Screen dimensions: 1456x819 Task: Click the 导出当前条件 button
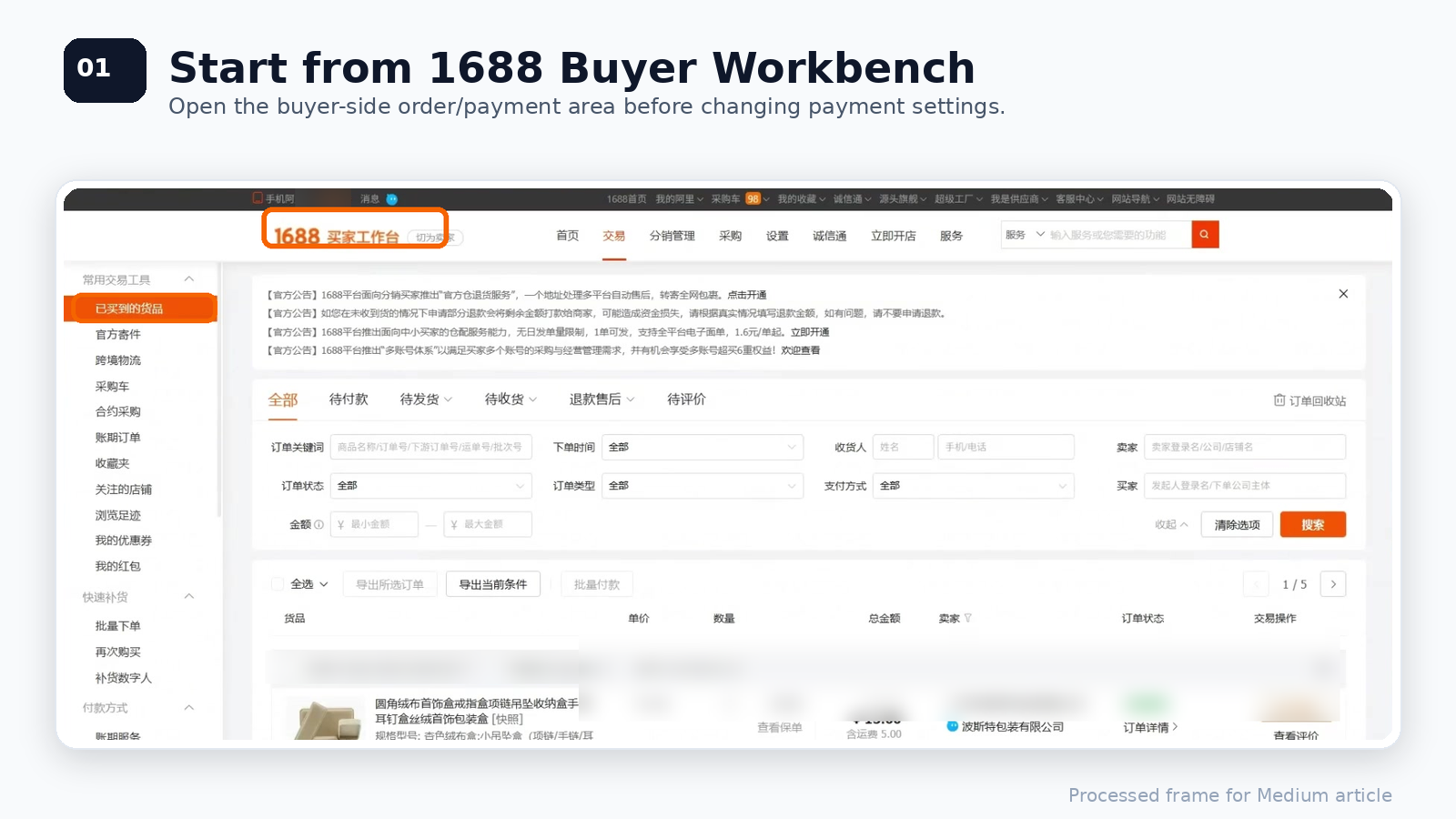(493, 584)
